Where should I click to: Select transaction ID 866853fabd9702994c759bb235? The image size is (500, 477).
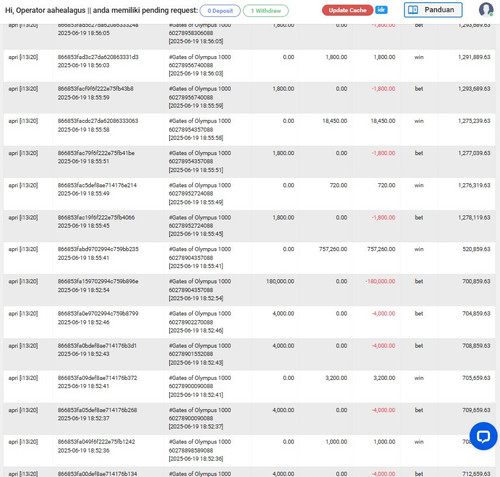coord(98,249)
